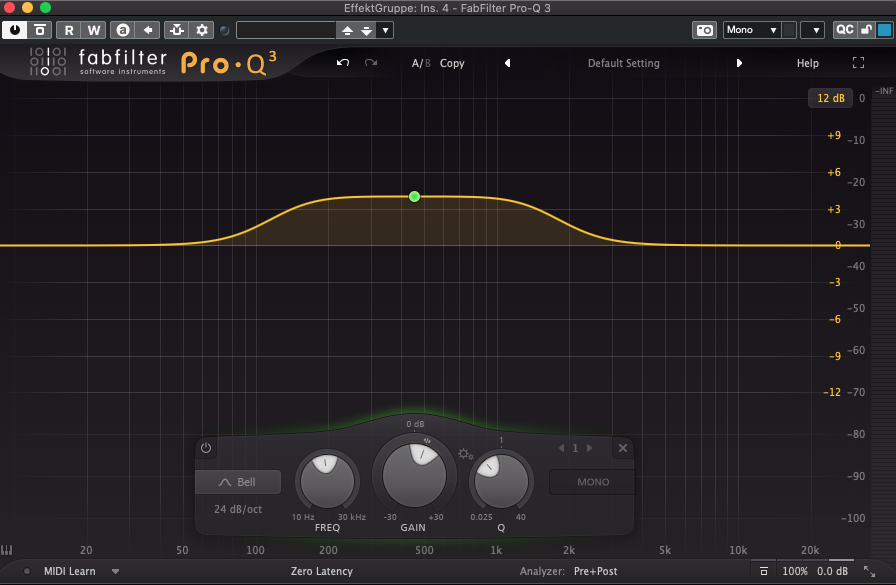
Task: Toggle the A/B state button
Action: pyautogui.click(x=421, y=63)
